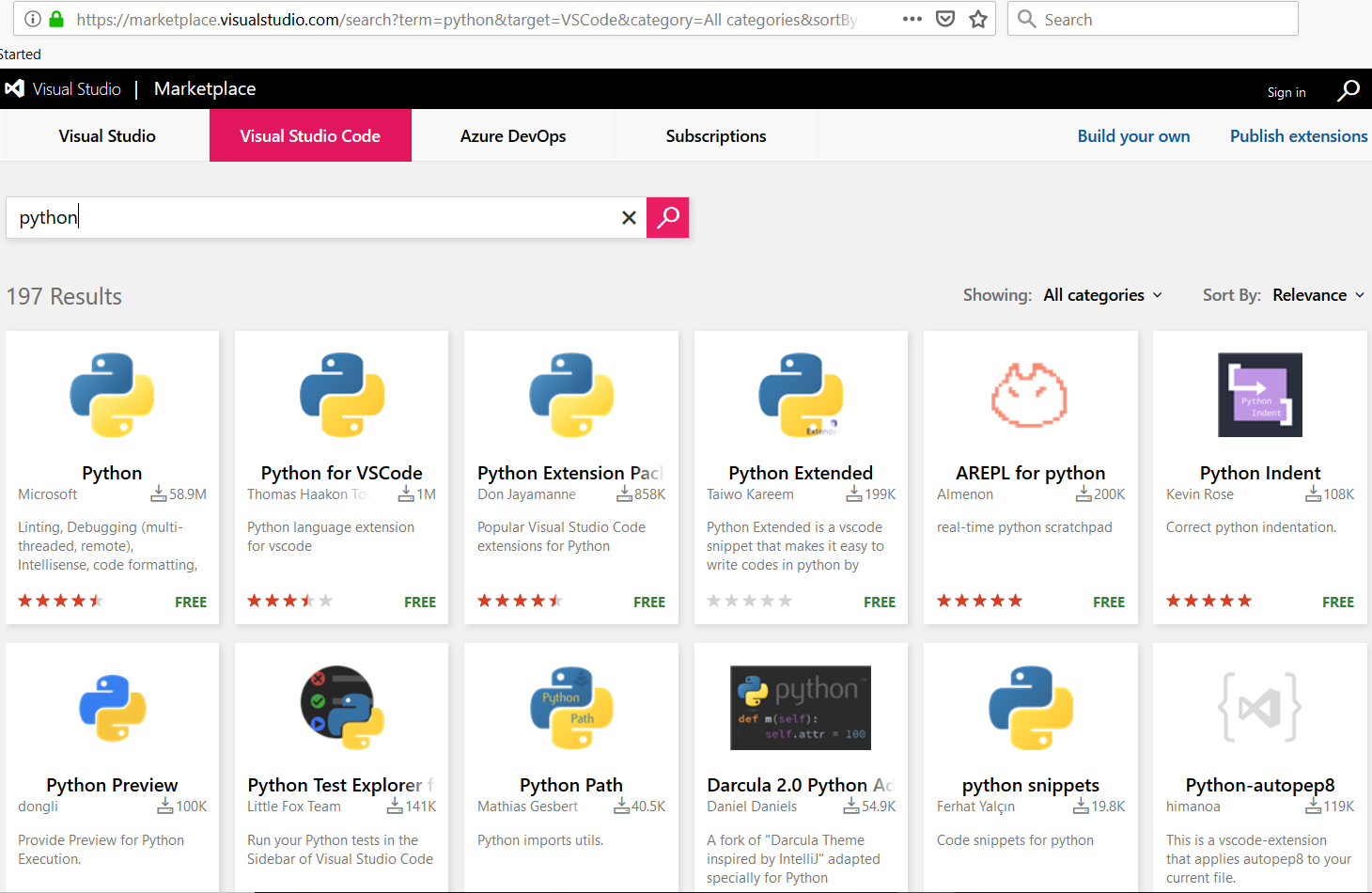Switch to the Visual Studio tab
Viewport: 1372px width, 893px height.
click(x=107, y=135)
